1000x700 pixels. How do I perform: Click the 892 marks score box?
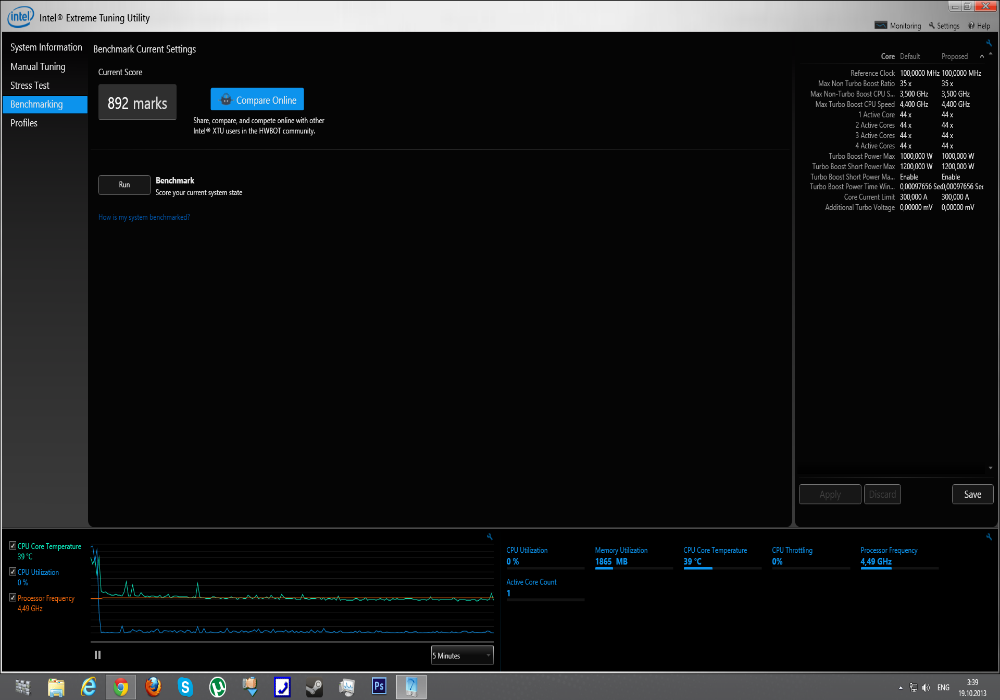pos(137,103)
